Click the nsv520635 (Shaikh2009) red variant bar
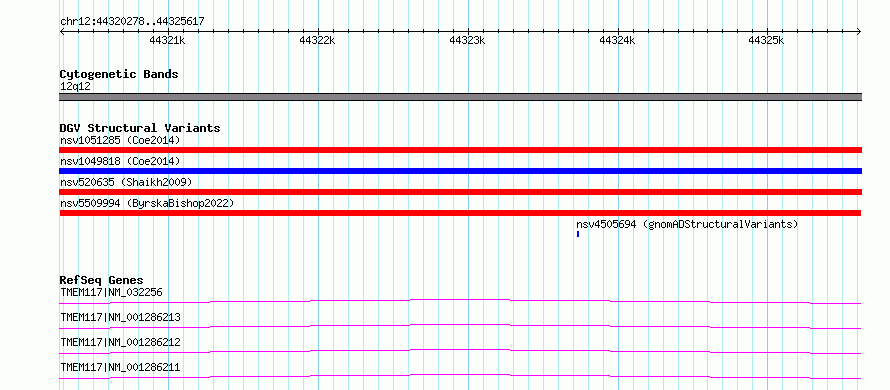This screenshot has width=890, height=390. (460, 192)
